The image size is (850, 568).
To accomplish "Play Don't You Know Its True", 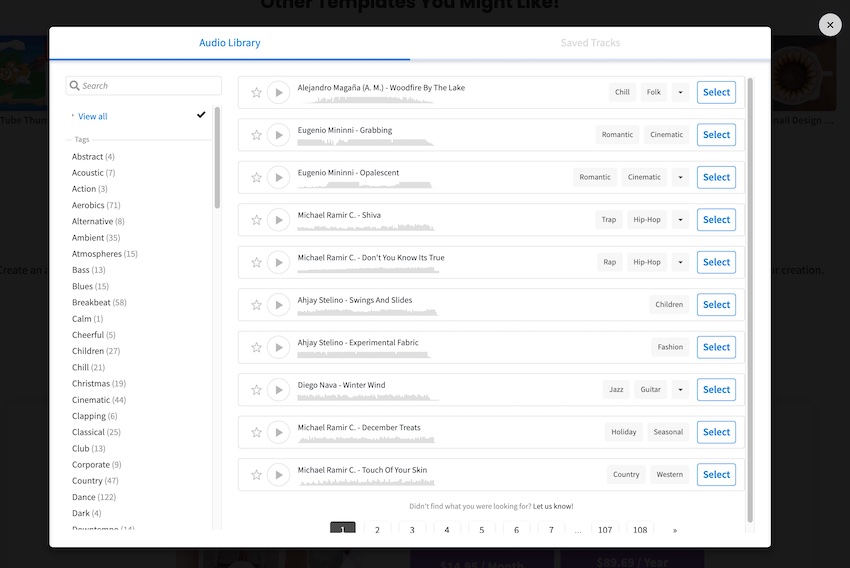I will click(x=279, y=262).
